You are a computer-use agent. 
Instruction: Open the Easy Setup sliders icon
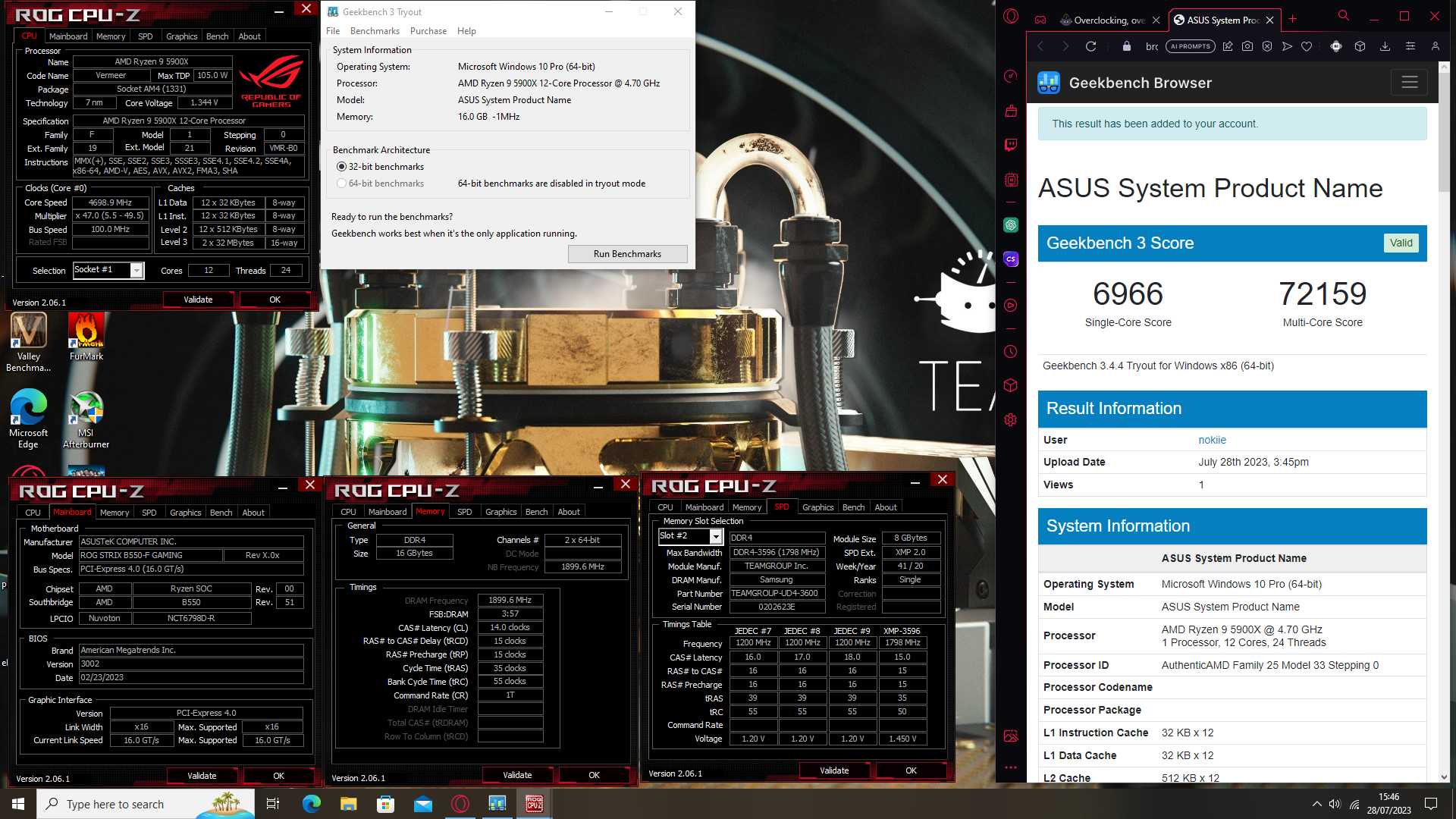(x=1410, y=46)
